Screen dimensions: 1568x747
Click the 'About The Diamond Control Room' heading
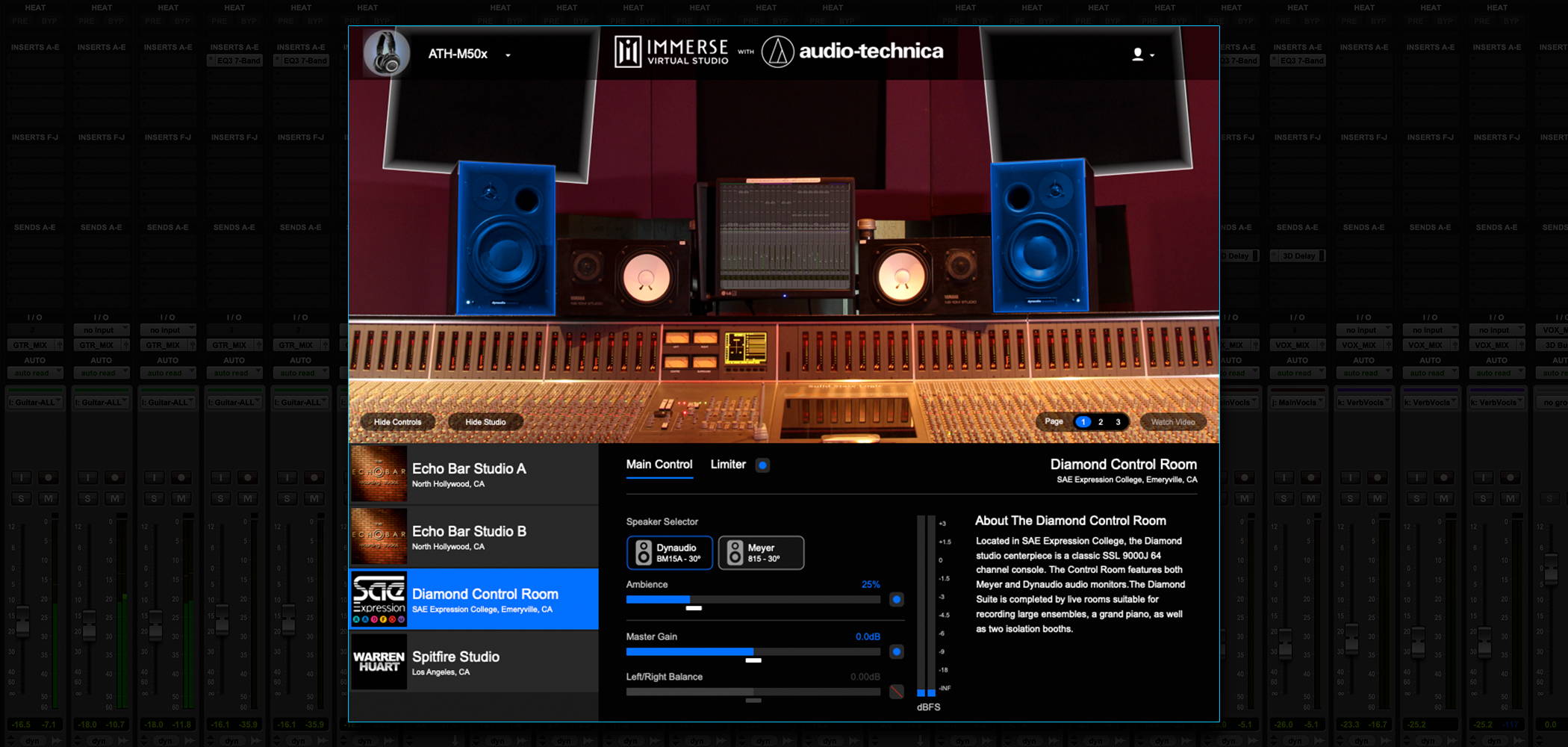tap(1070, 521)
